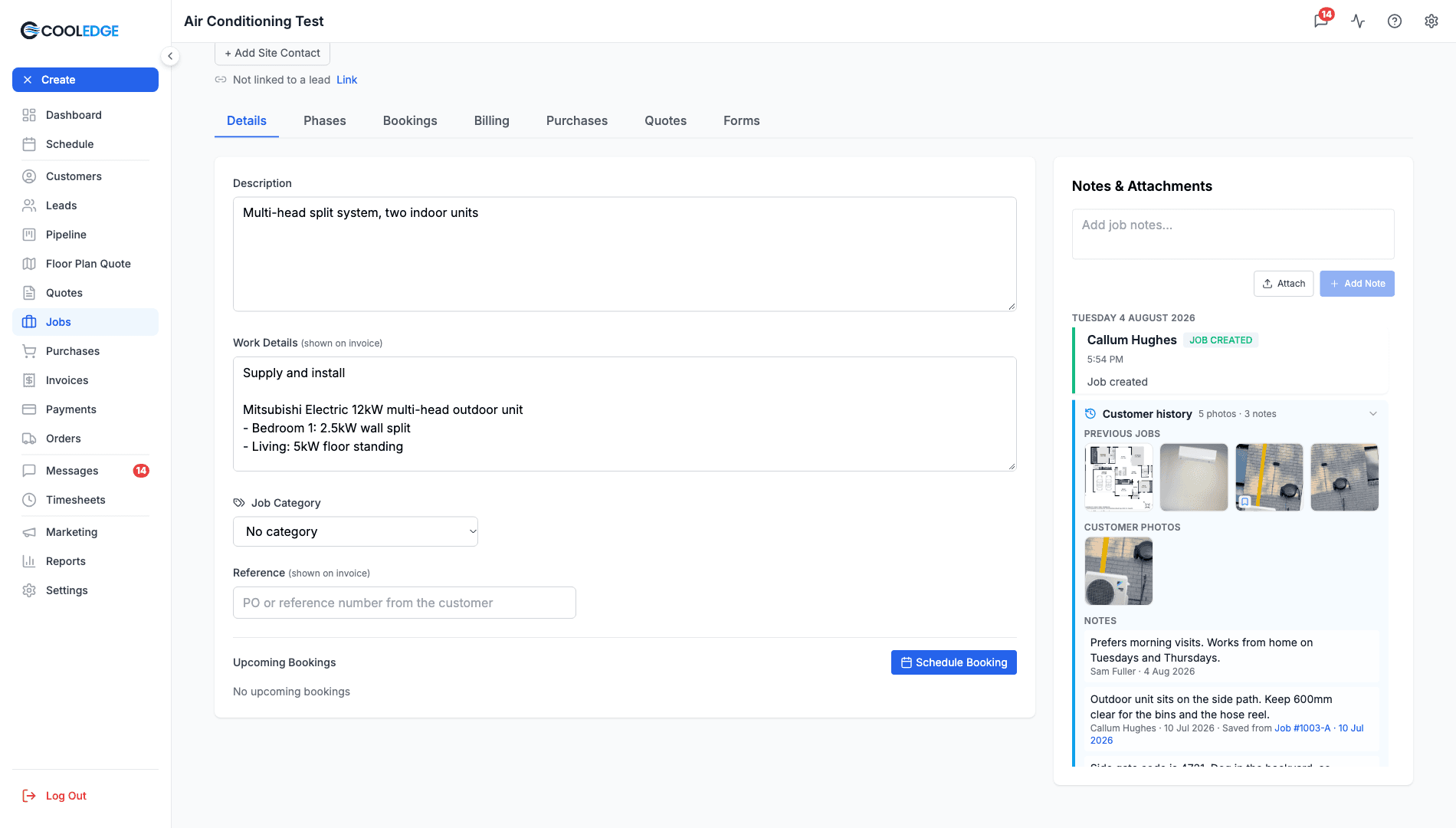The height and width of the screenshot is (828, 1456).
Task: Switch to the Bookings tab
Action: 410,121
